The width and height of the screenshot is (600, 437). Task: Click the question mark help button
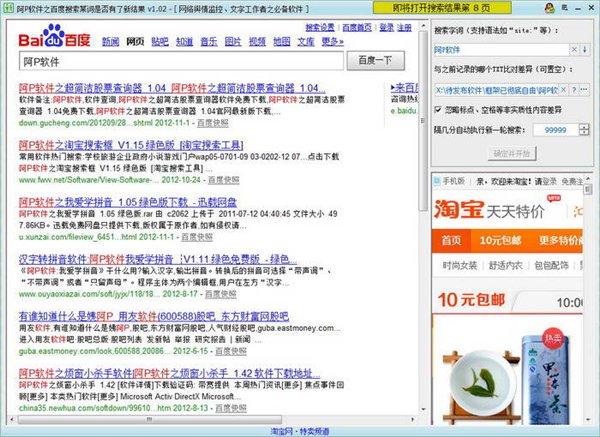574,90
